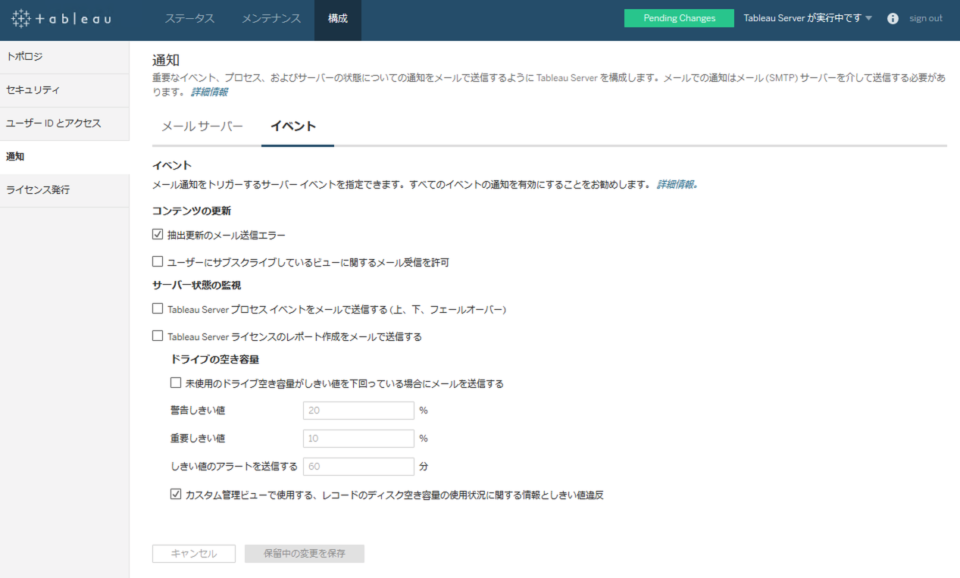960x578 pixels.
Task: Click the 警告しきい値 input field
Action: (x=358, y=410)
